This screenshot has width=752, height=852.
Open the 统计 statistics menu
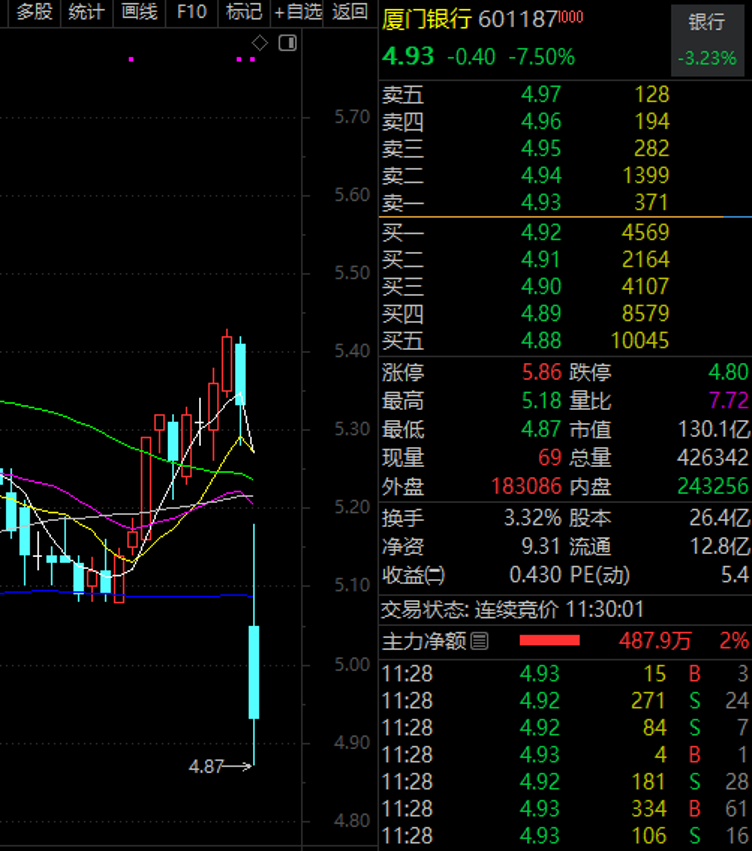click(86, 12)
